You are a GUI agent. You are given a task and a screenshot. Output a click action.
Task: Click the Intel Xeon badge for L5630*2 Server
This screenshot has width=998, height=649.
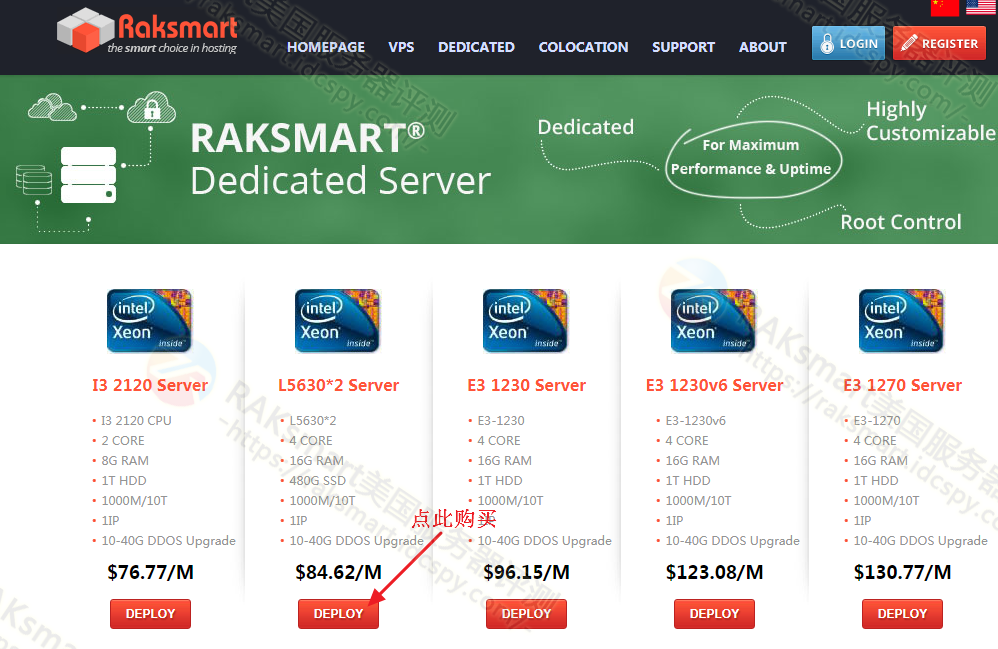tap(337, 320)
